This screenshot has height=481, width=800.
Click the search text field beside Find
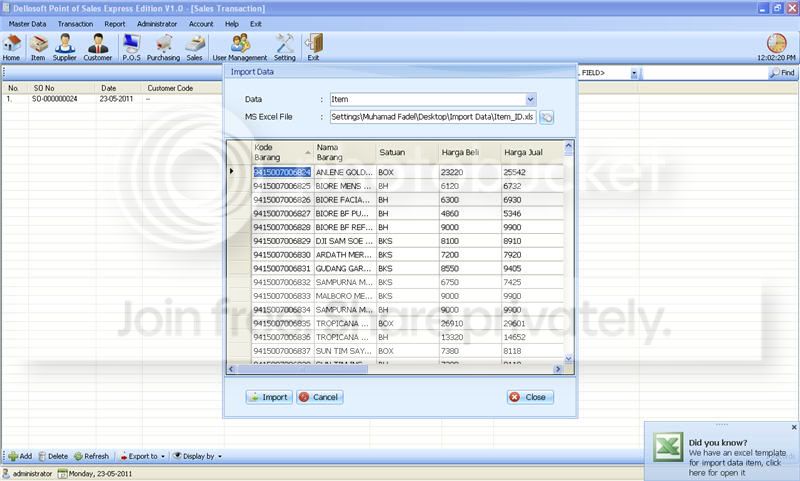coord(705,73)
